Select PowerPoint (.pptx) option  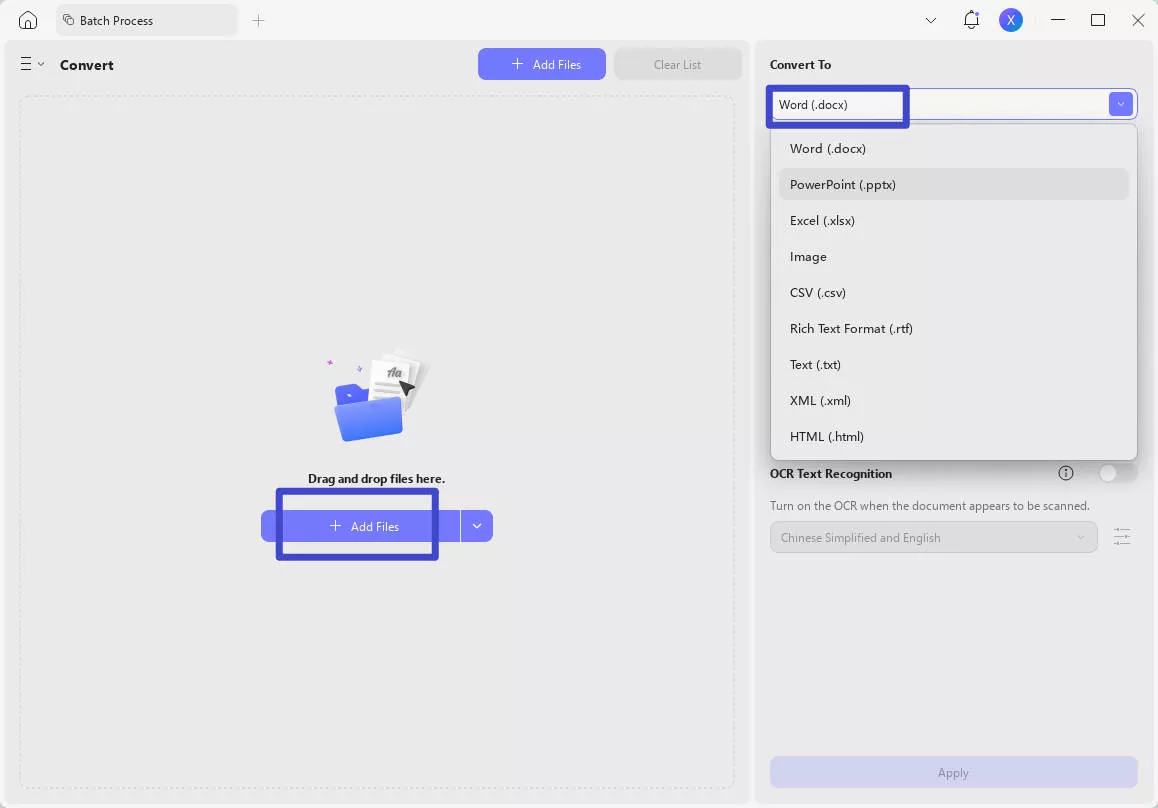[x=843, y=184]
